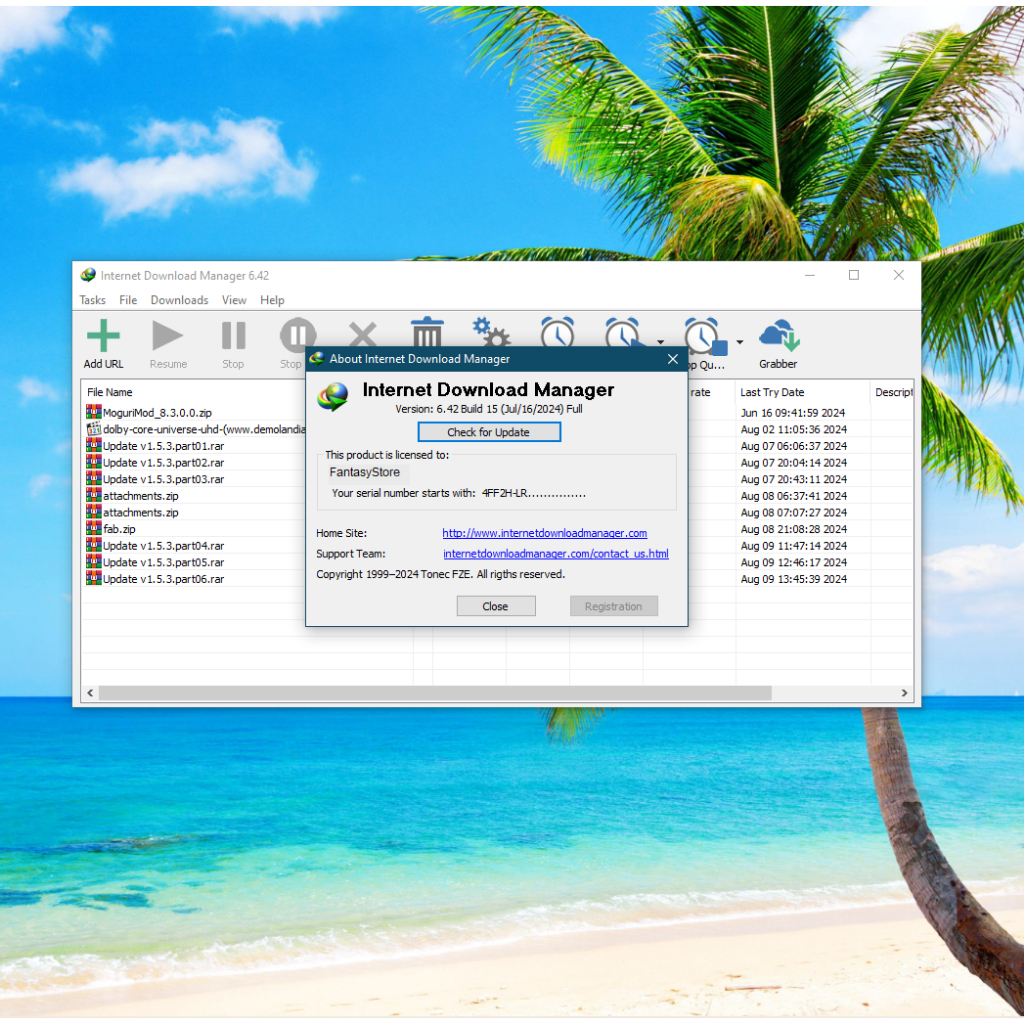
Task: Click the horizontal scrollbar's left arrow
Action: (x=90, y=692)
